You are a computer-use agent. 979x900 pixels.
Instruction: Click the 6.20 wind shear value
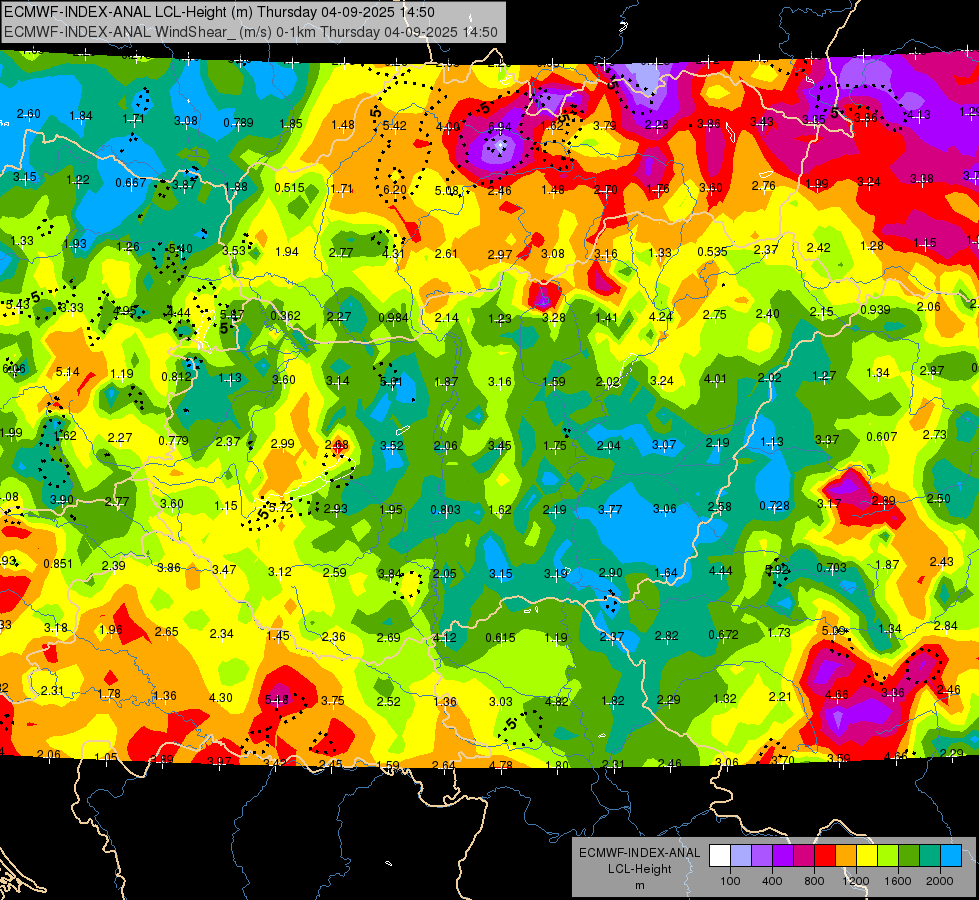pyautogui.click(x=395, y=190)
